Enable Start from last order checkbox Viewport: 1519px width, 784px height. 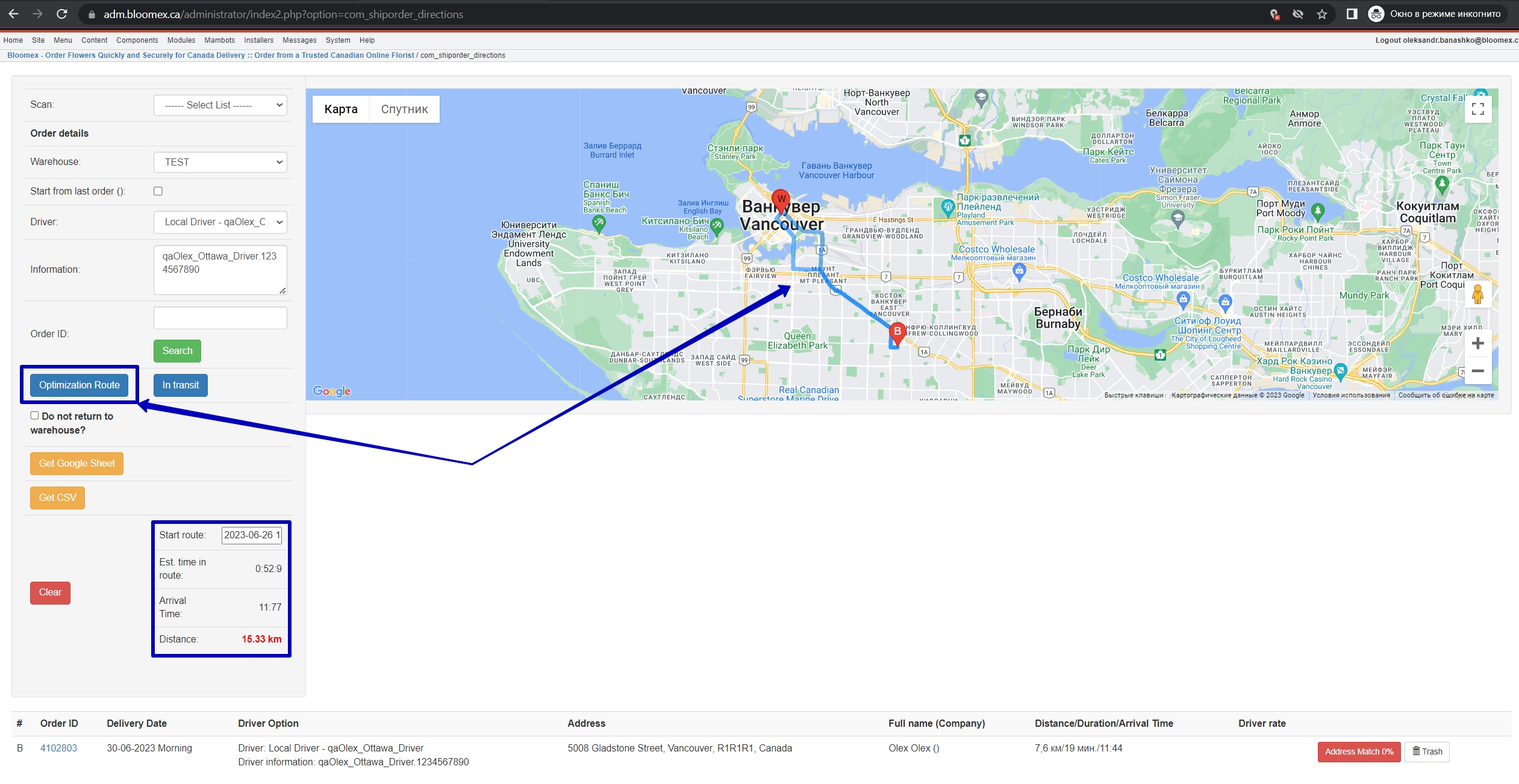click(158, 191)
